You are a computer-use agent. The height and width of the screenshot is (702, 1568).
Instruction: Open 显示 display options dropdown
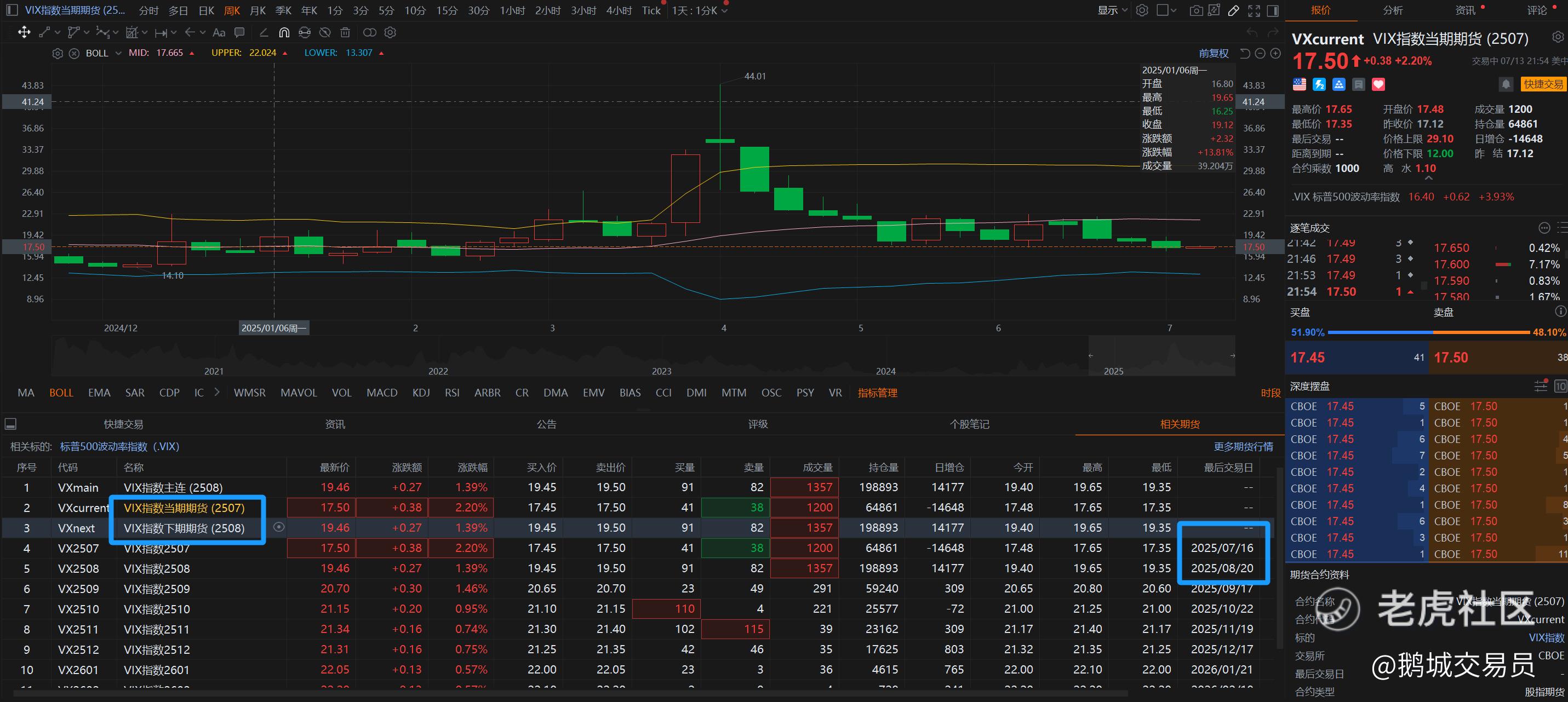[1112, 10]
